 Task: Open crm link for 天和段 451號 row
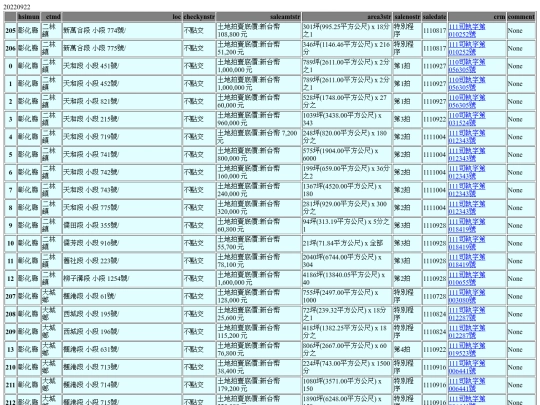click(x=467, y=66)
